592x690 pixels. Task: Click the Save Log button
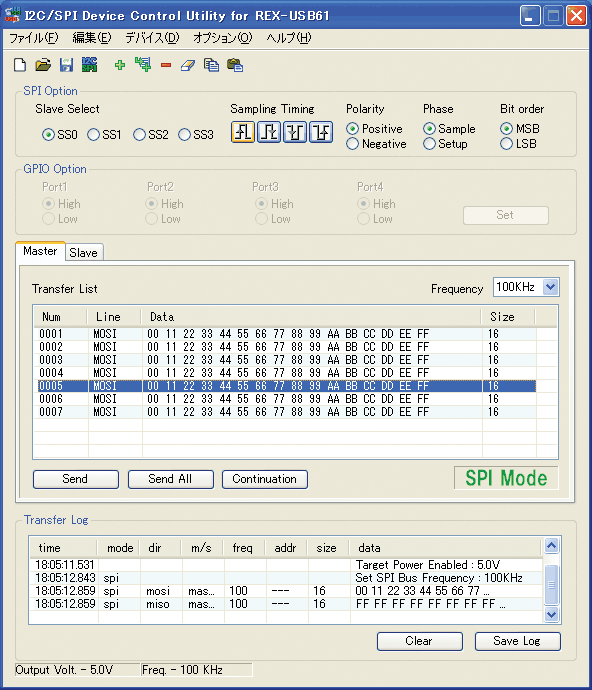point(518,641)
